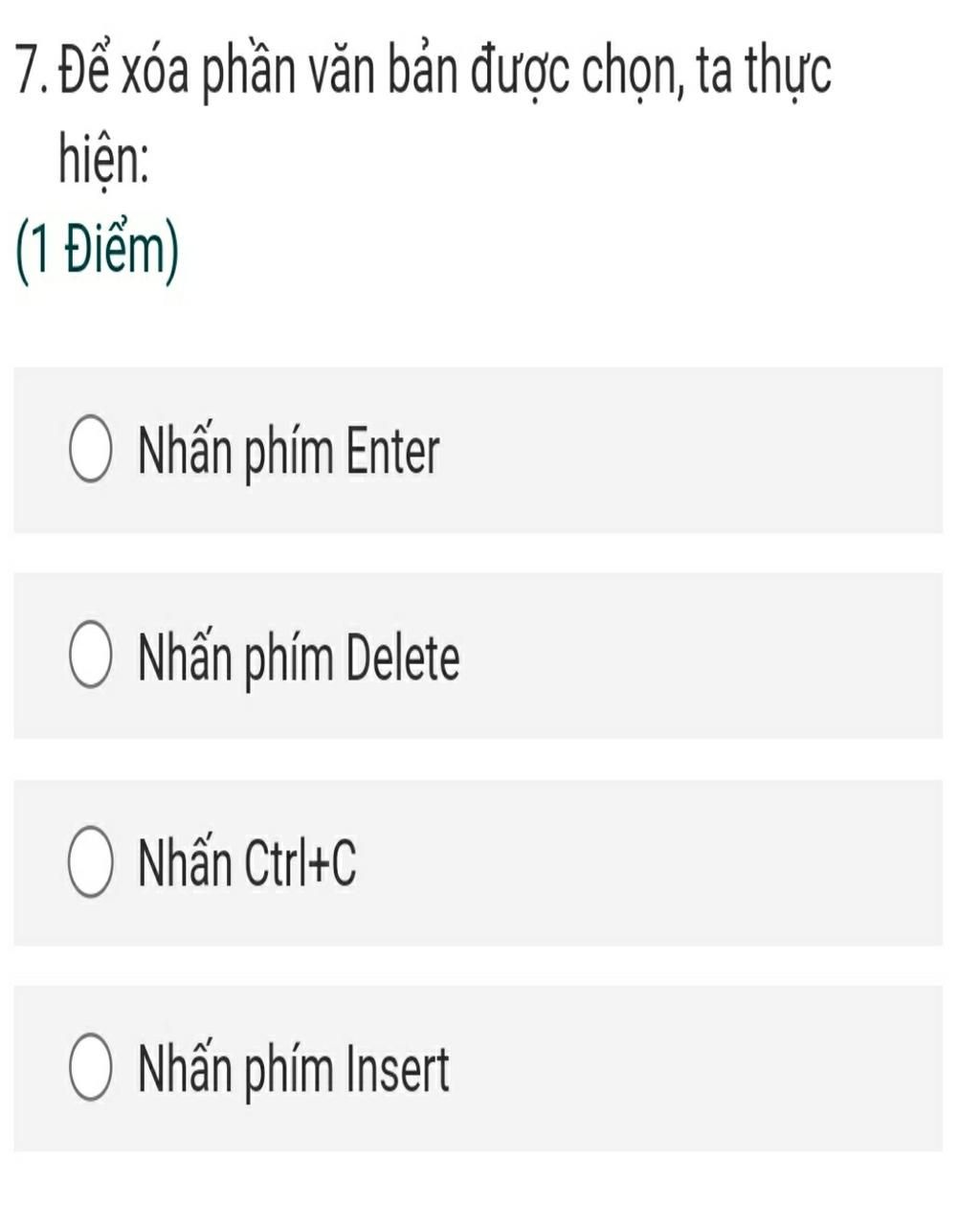Click the "Nhấn phím Insert" answer label

click(293, 1070)
